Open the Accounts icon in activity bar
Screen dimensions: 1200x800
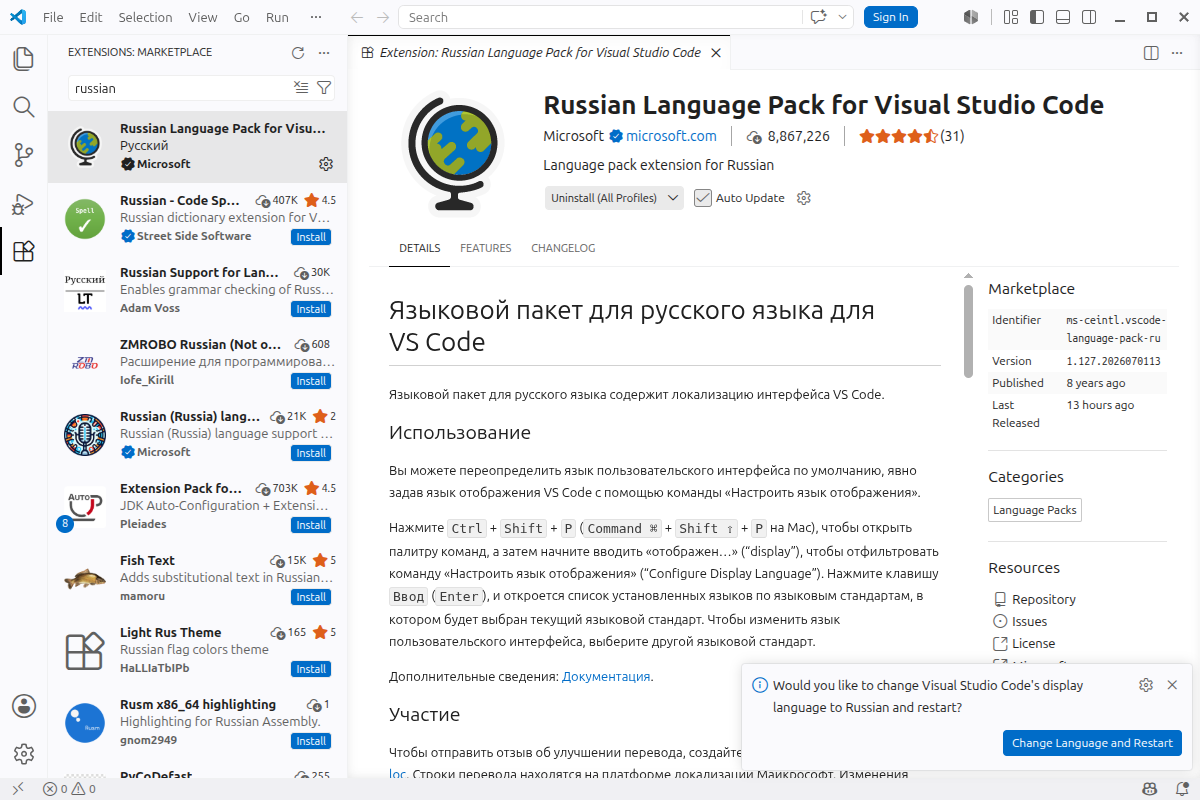pyautogui.click(x=24, y=706)
